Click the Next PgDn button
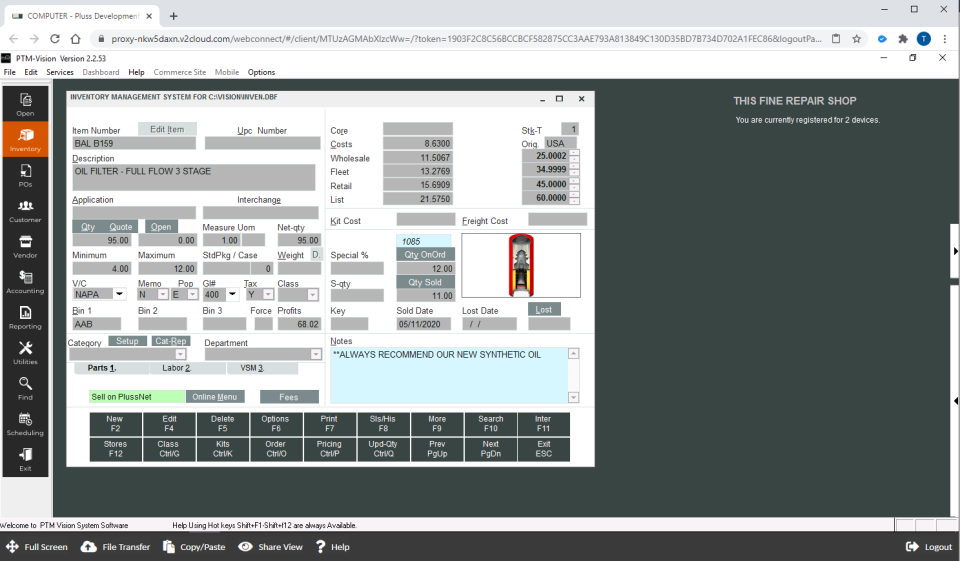This screenshot has width=960, height=561. coord(490,449)
